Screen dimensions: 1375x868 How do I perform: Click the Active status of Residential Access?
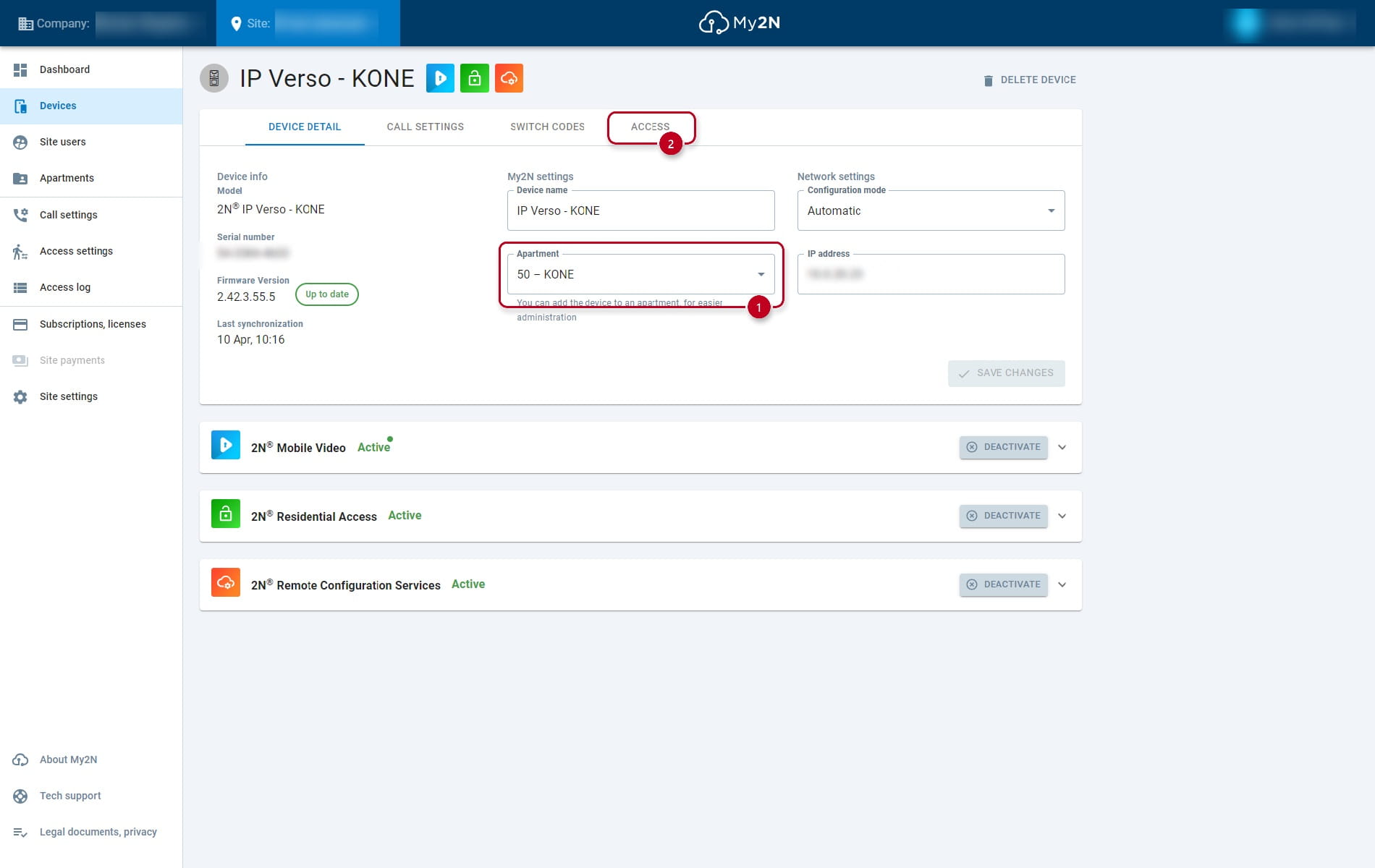click(x=405, y=515)
